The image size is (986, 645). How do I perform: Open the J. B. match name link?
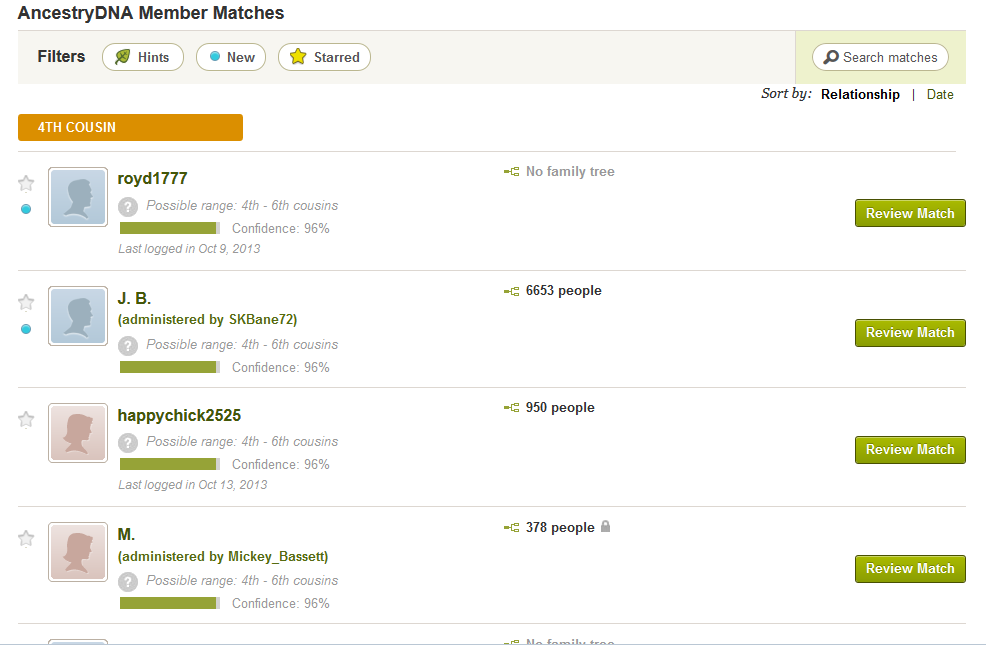click(x=134, y=298)
